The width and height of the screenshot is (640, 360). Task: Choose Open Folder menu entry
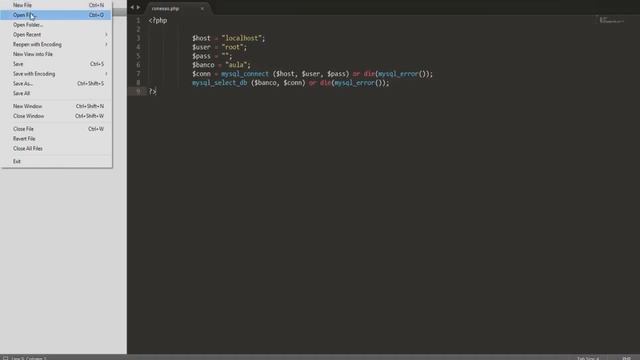coord(56,25)
